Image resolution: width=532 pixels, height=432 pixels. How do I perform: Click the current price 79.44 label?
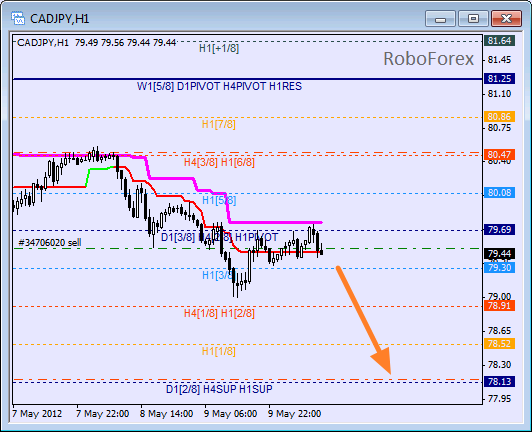click(x=499, y=253)
